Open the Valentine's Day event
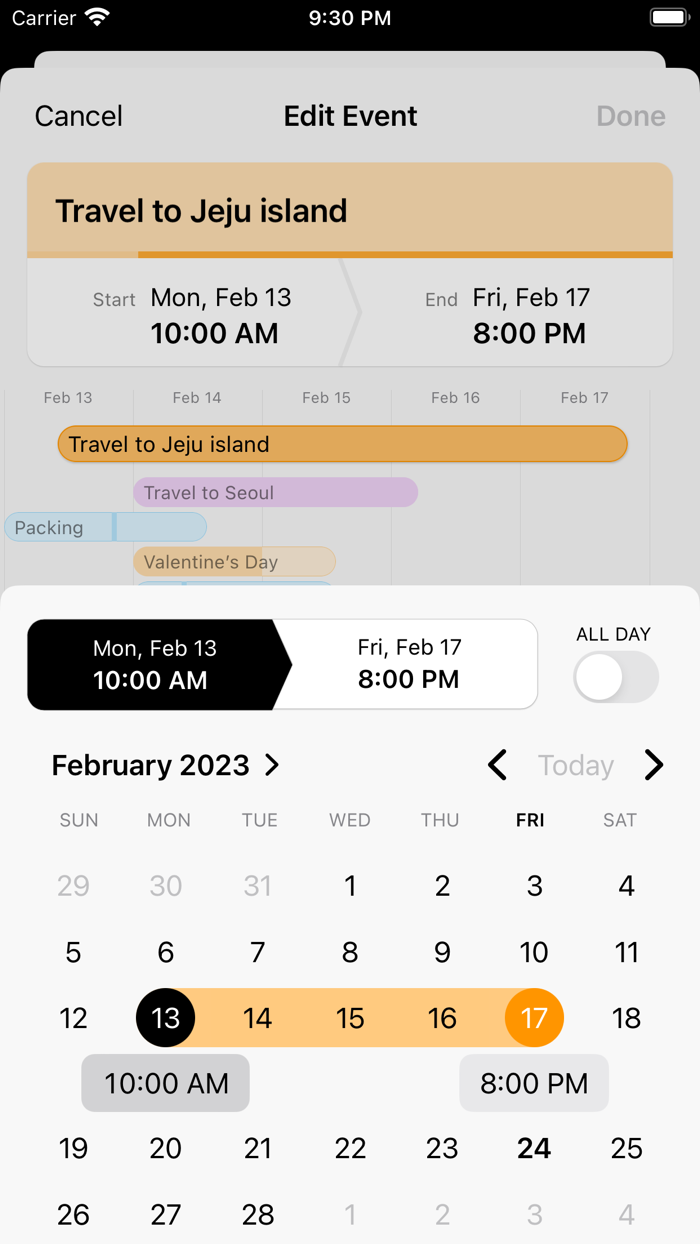The image size is (700, 1244). click(x=234, y=562)
